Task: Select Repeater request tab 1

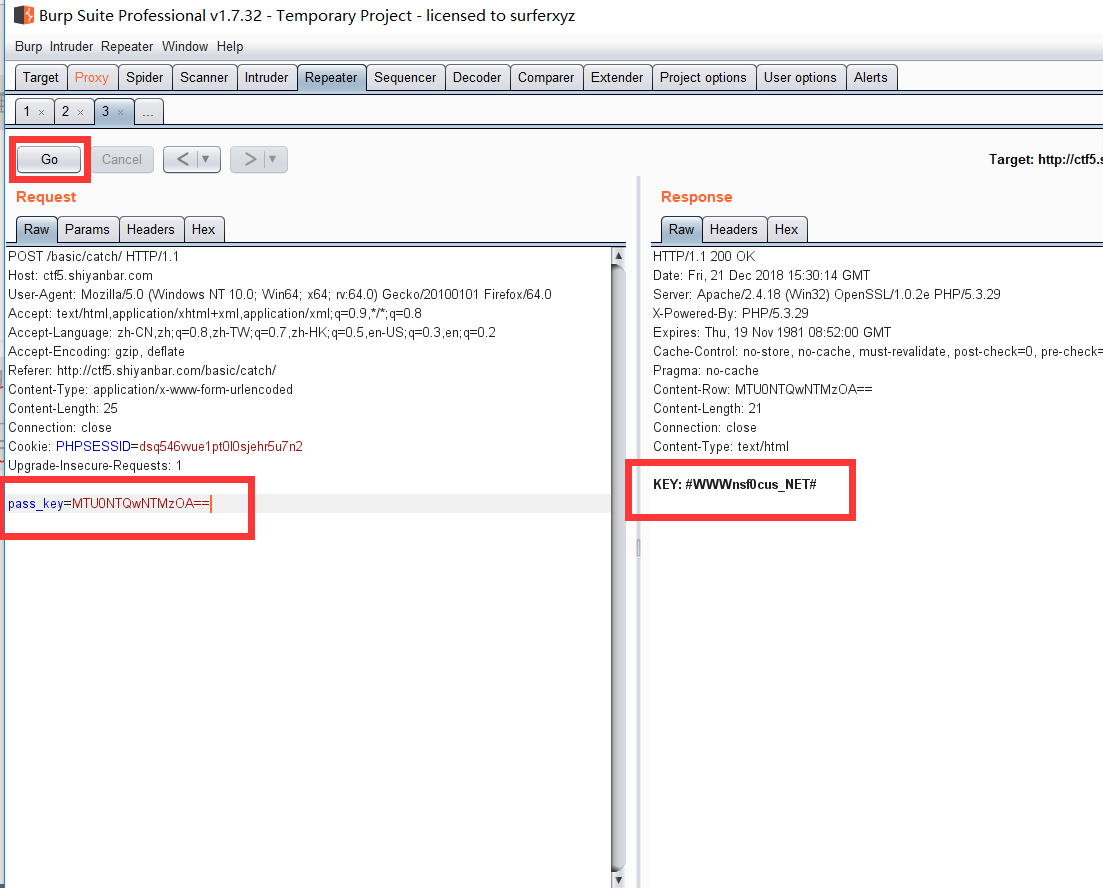Action: click(27, 111)
